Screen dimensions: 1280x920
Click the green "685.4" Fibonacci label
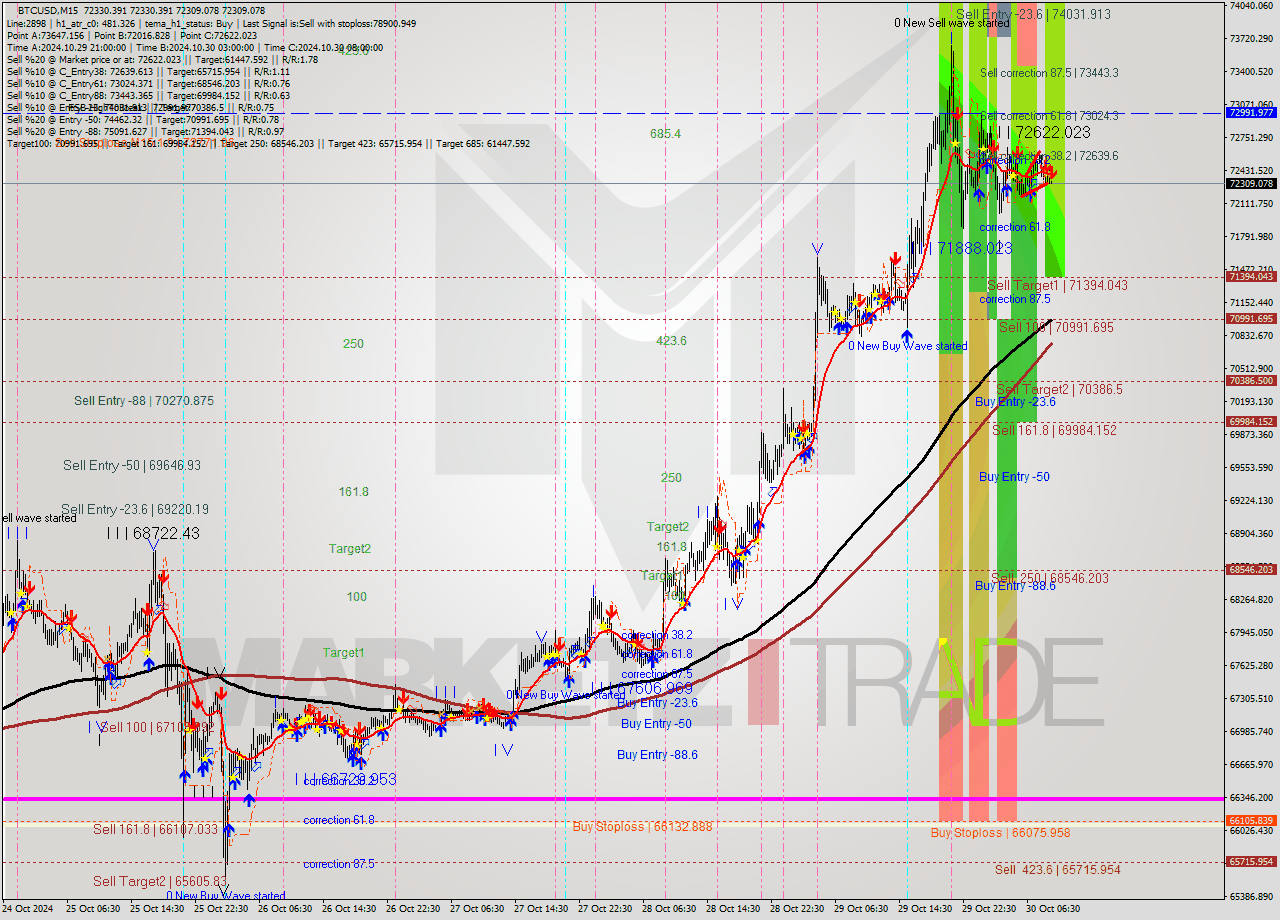[665, 133]
